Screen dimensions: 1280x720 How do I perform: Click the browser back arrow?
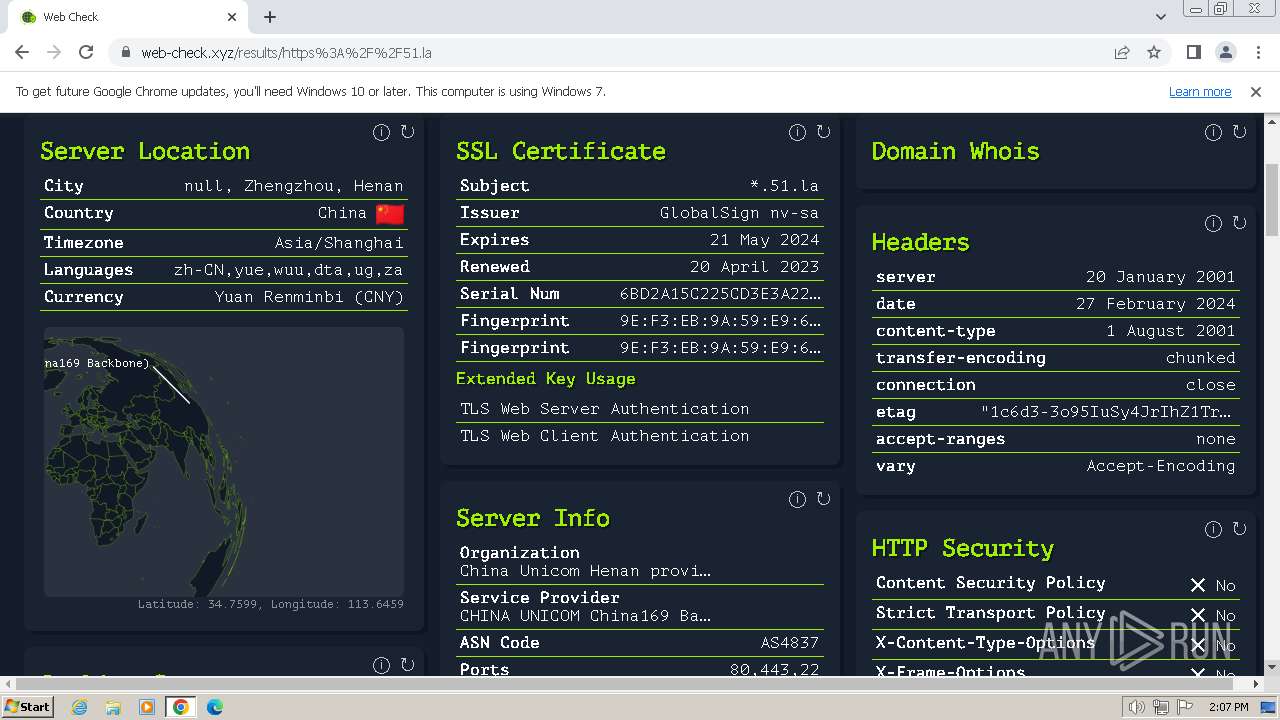tap(22, 52)
